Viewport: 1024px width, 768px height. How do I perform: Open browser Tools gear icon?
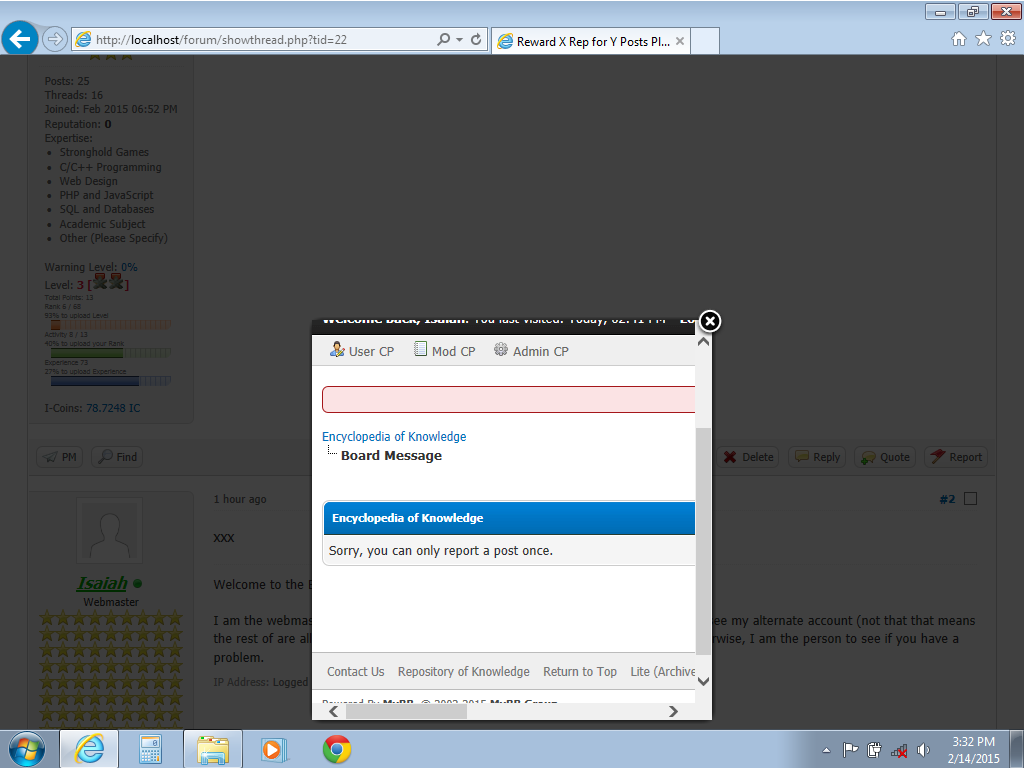pos(1008,39)
